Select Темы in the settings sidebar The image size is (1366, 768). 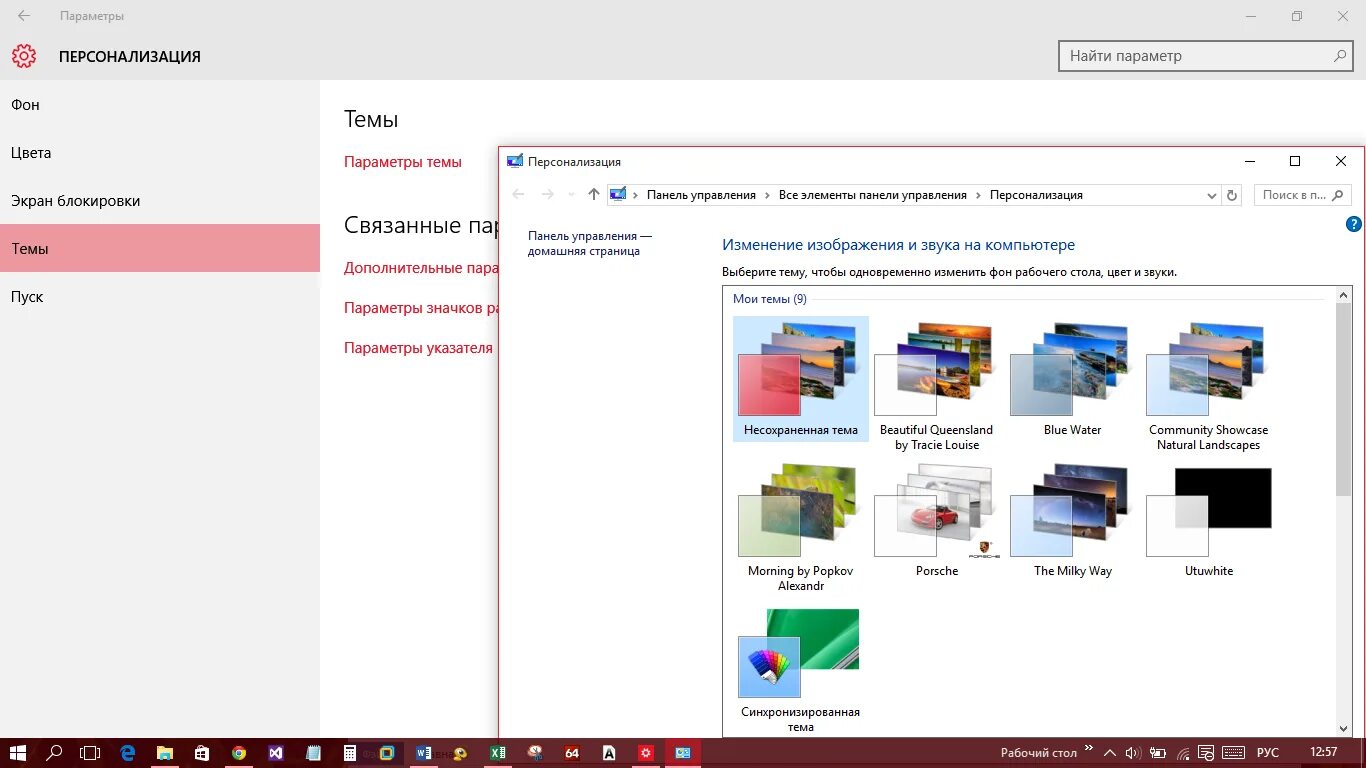160,249
